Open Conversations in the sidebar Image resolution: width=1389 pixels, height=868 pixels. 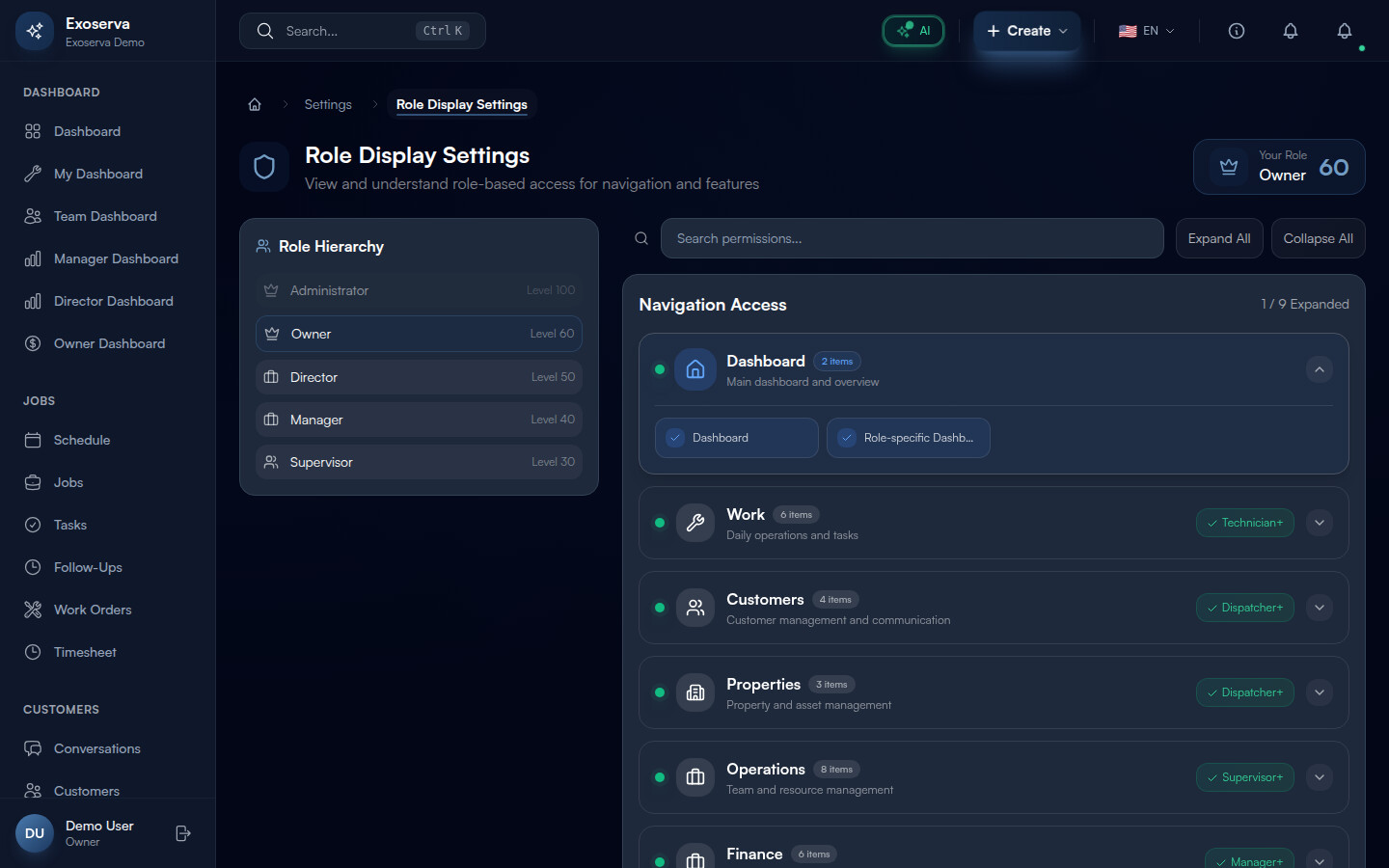tap(96, 748)
